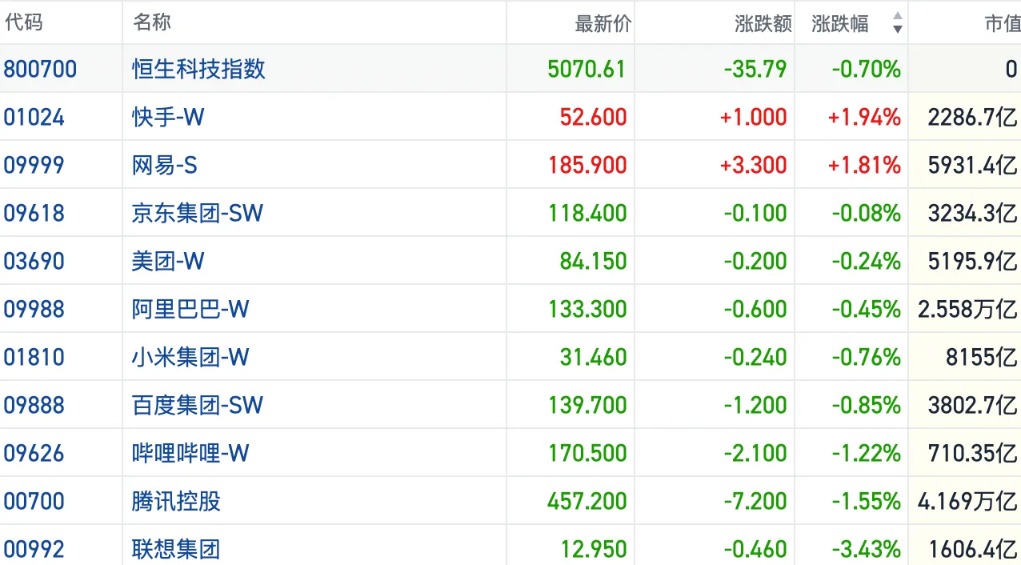Open stock code 00700
Image resolution: width=1021 pixels, height=565 pixels.
click(35, 502)
